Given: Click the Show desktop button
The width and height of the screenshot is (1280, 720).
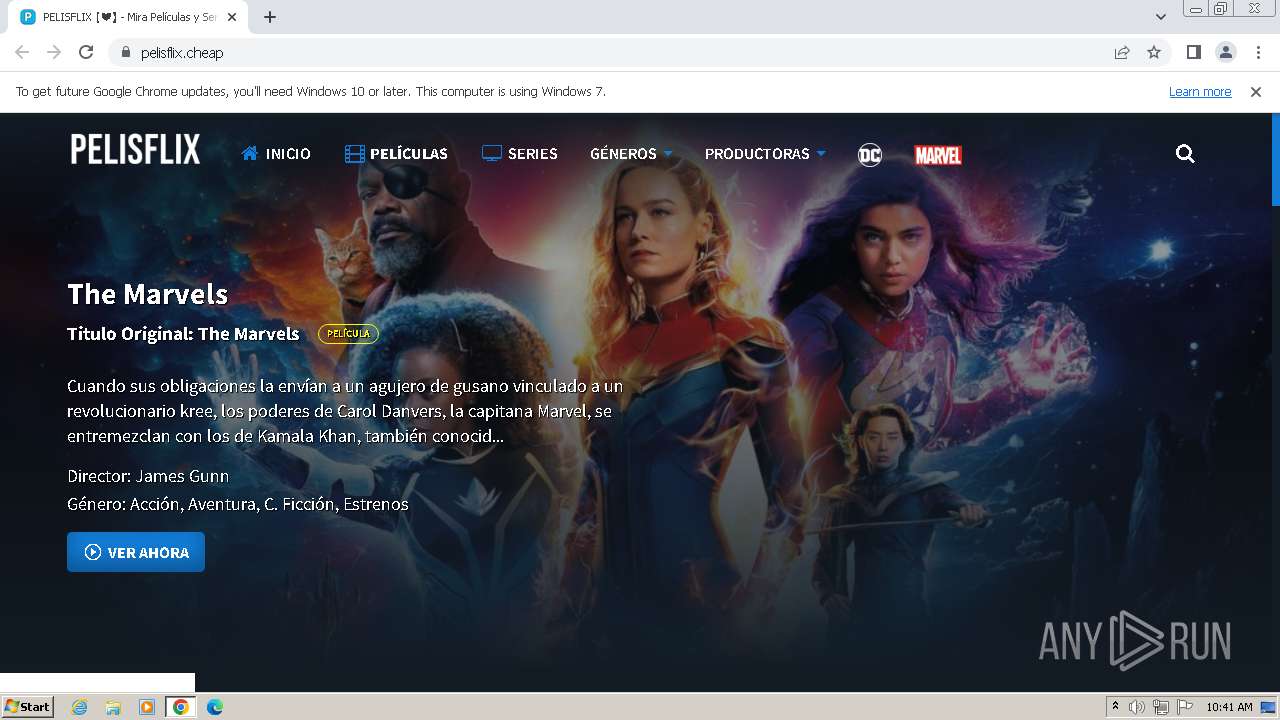Looking at the screenshot, I should pyautogui.click(x=1269, y=707).
